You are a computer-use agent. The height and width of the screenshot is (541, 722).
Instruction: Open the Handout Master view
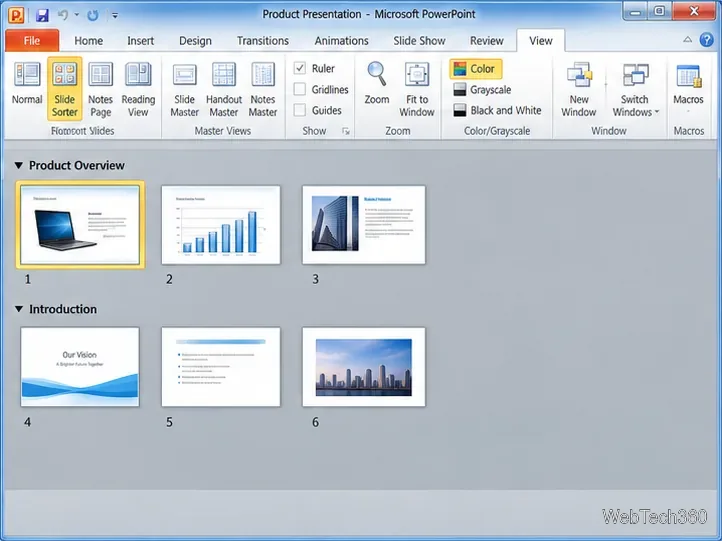pos(224,89)
